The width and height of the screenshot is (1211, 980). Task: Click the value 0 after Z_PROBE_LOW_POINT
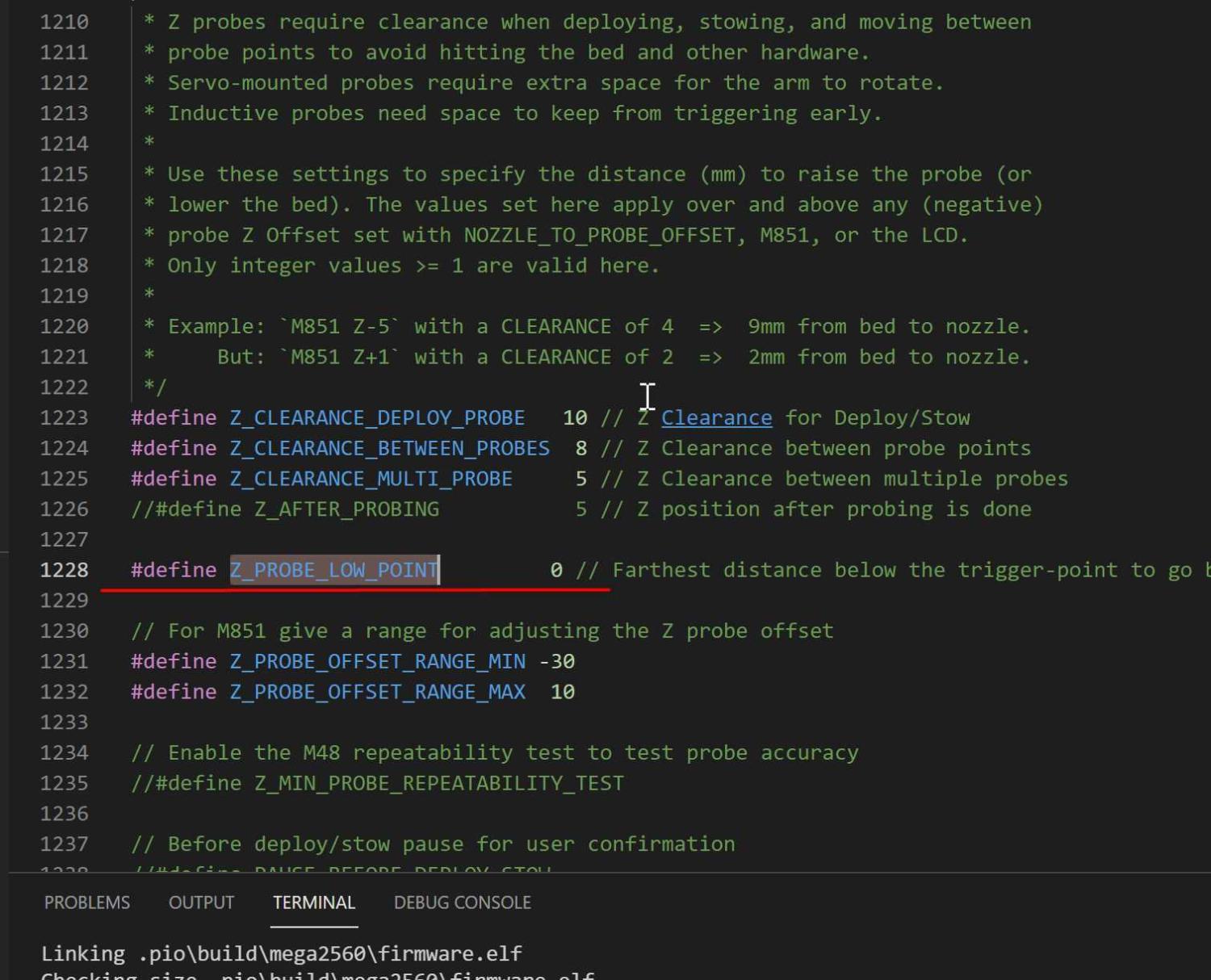(556, 570)
